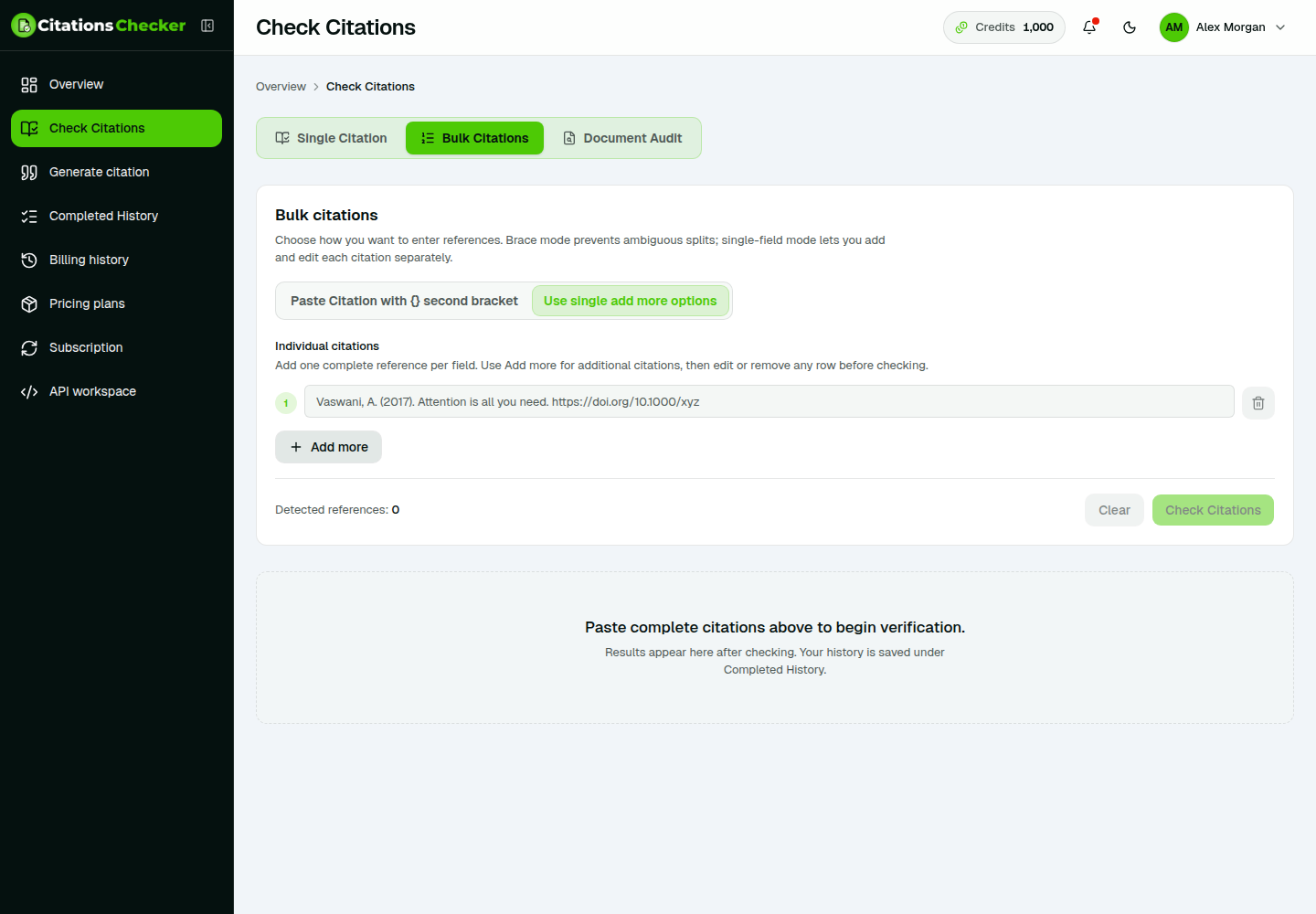The height and width of the screenshot is (914, 1316).
Task: Click the 'Check Citations' page title
Action: pos(335,27)
